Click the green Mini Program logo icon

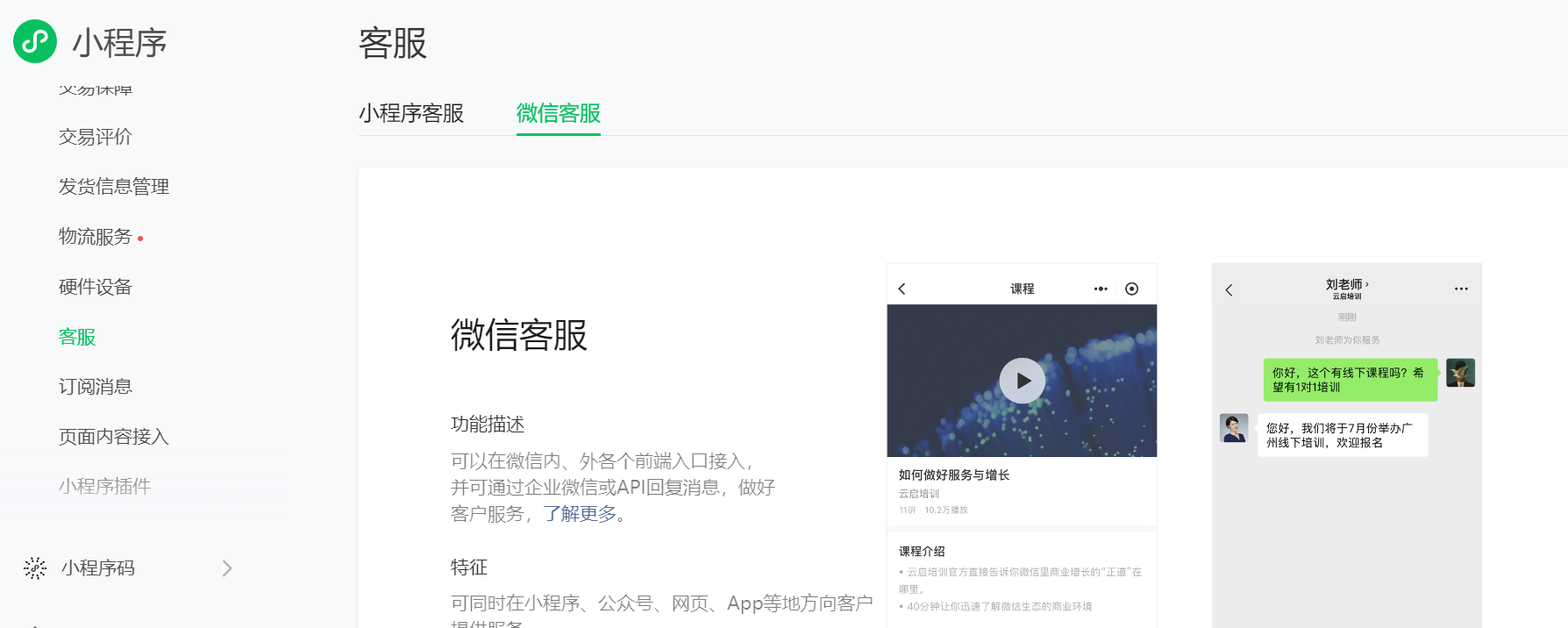point(35,41)
